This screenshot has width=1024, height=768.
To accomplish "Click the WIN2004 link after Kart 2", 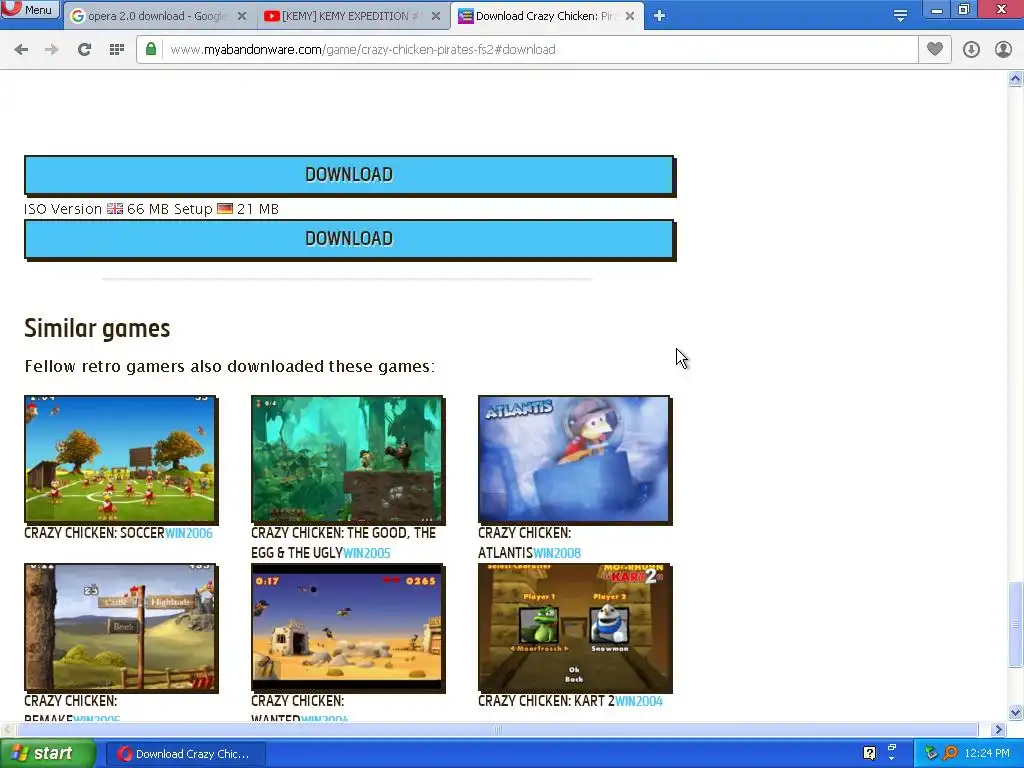I will point(639,701).
